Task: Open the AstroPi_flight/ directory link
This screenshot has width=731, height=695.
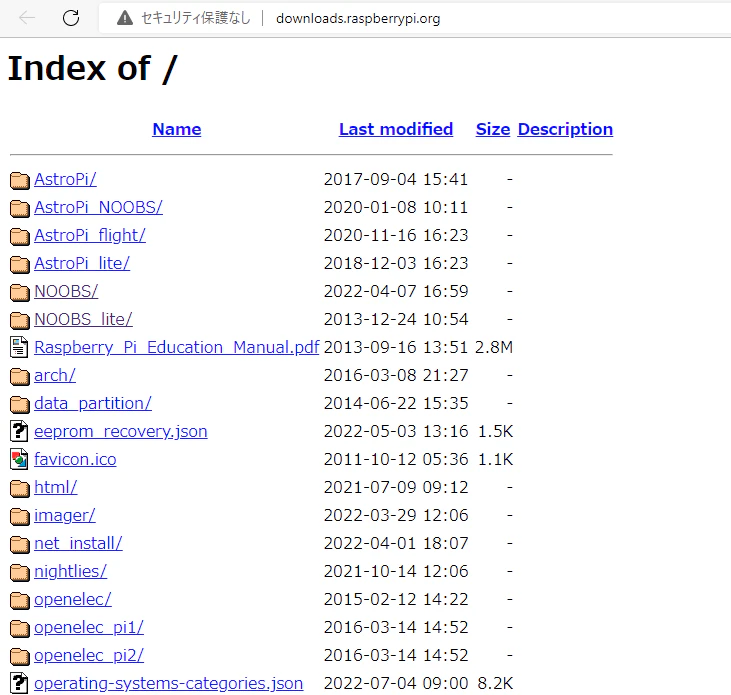Action: [90, 235]
